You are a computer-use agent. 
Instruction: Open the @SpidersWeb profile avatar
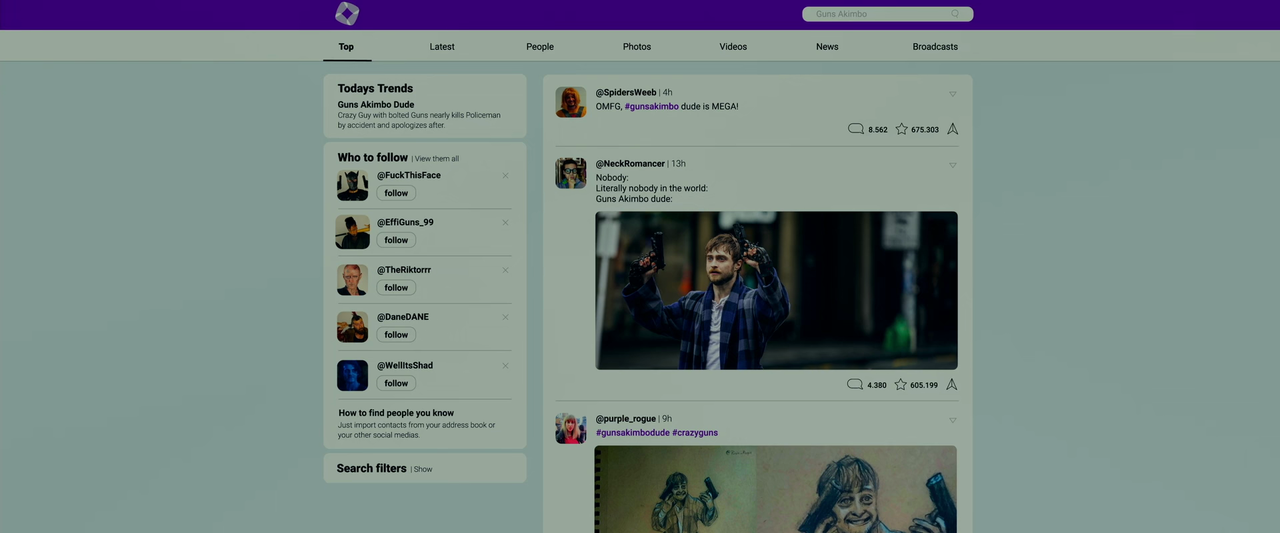[571, 102]
